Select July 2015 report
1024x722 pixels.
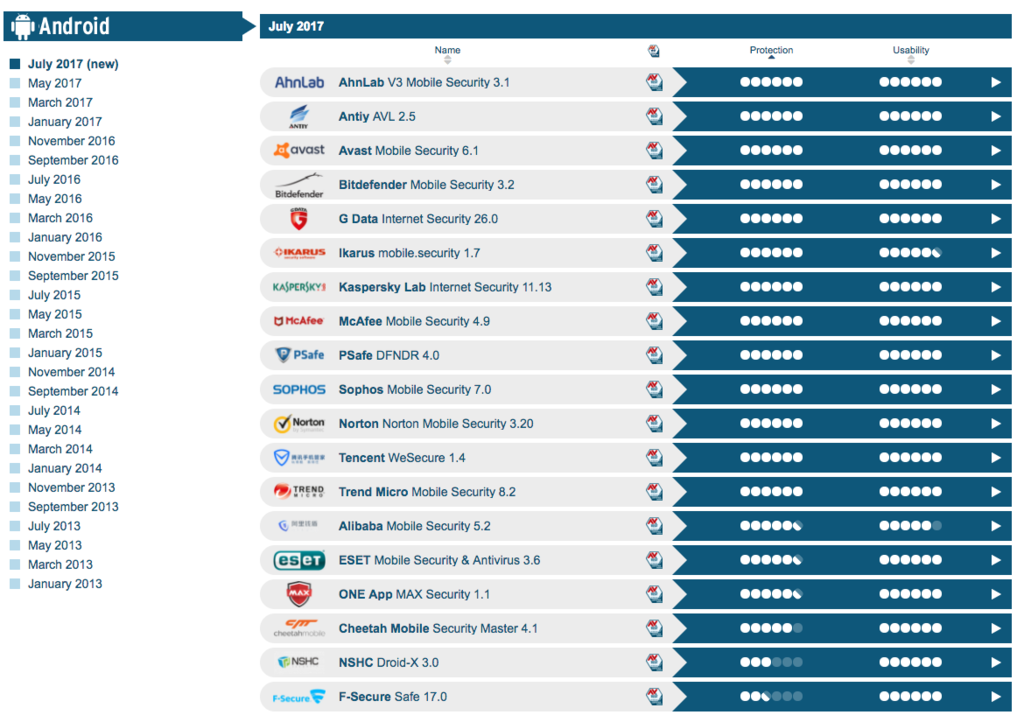pos(54,295)
